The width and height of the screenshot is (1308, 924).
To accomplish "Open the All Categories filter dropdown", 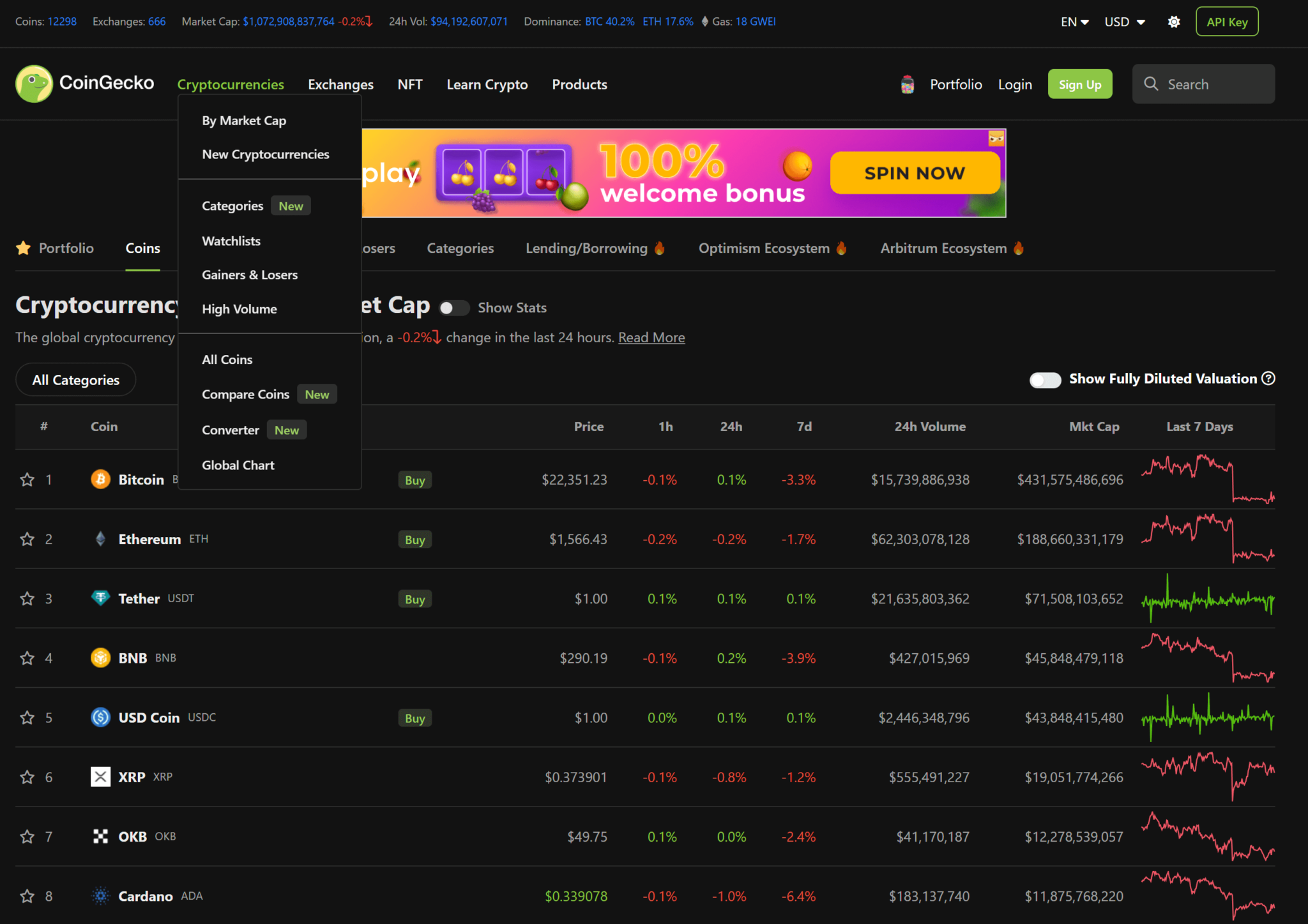I will coord(75,380).
